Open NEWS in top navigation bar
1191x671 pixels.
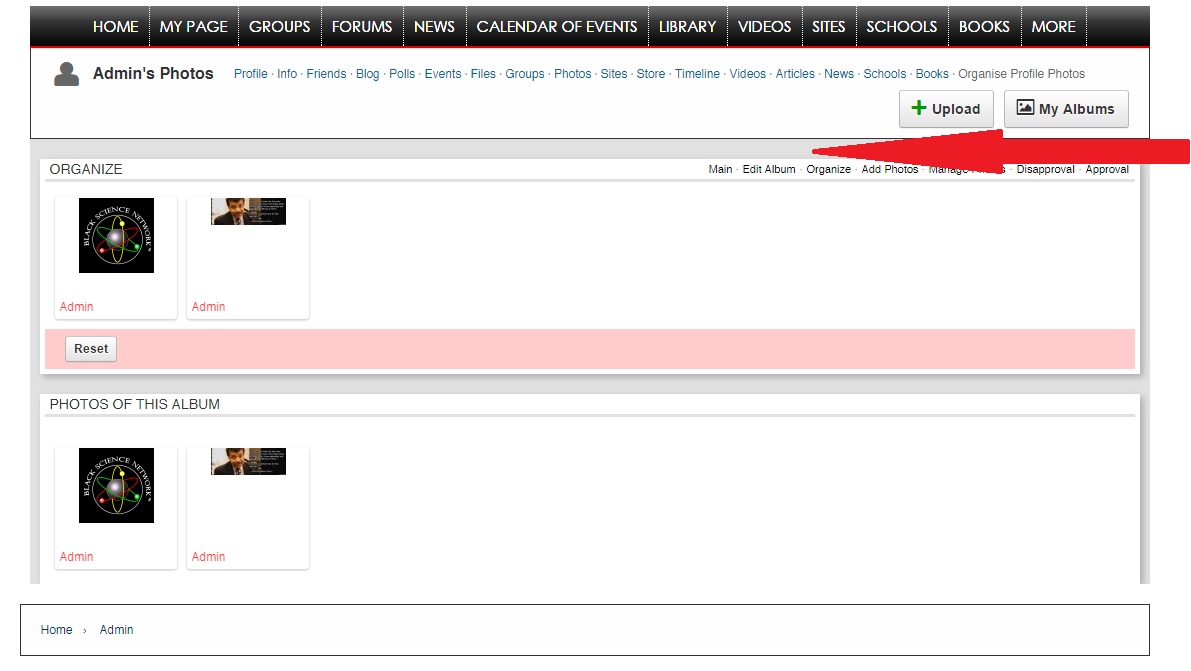[x=434, y=27]
